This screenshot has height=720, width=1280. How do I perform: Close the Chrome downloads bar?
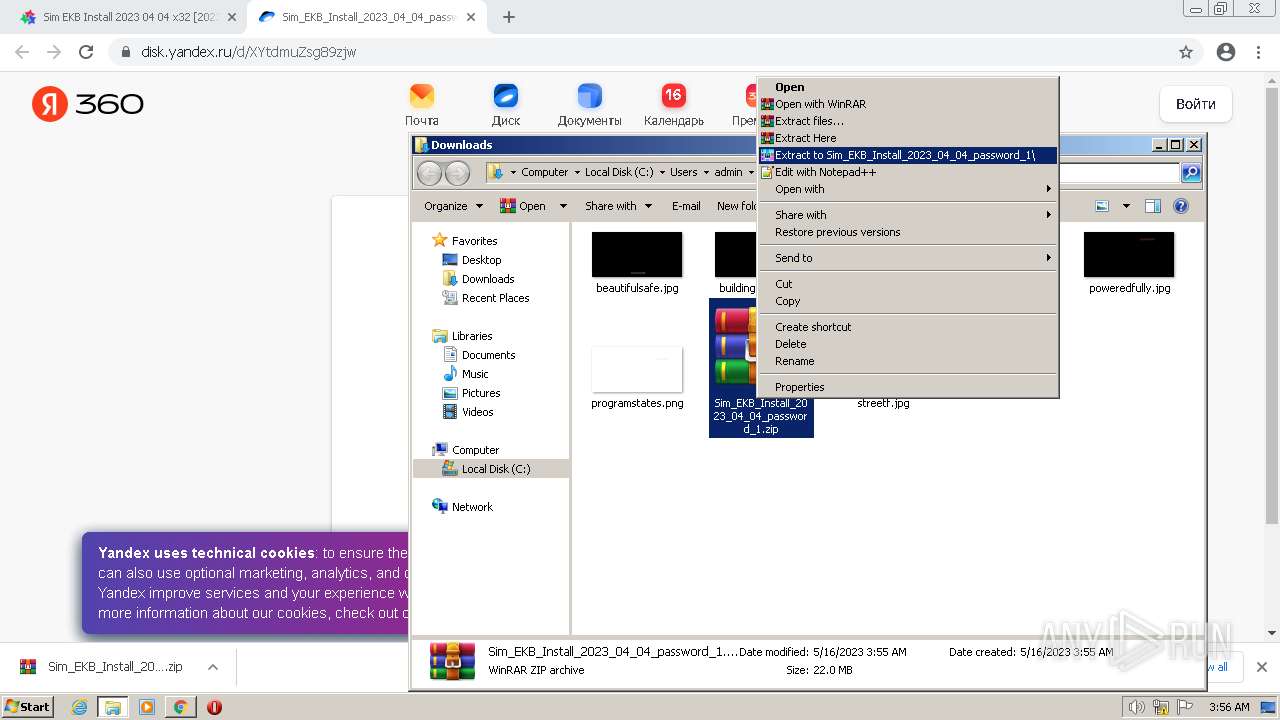(1261, 667)
